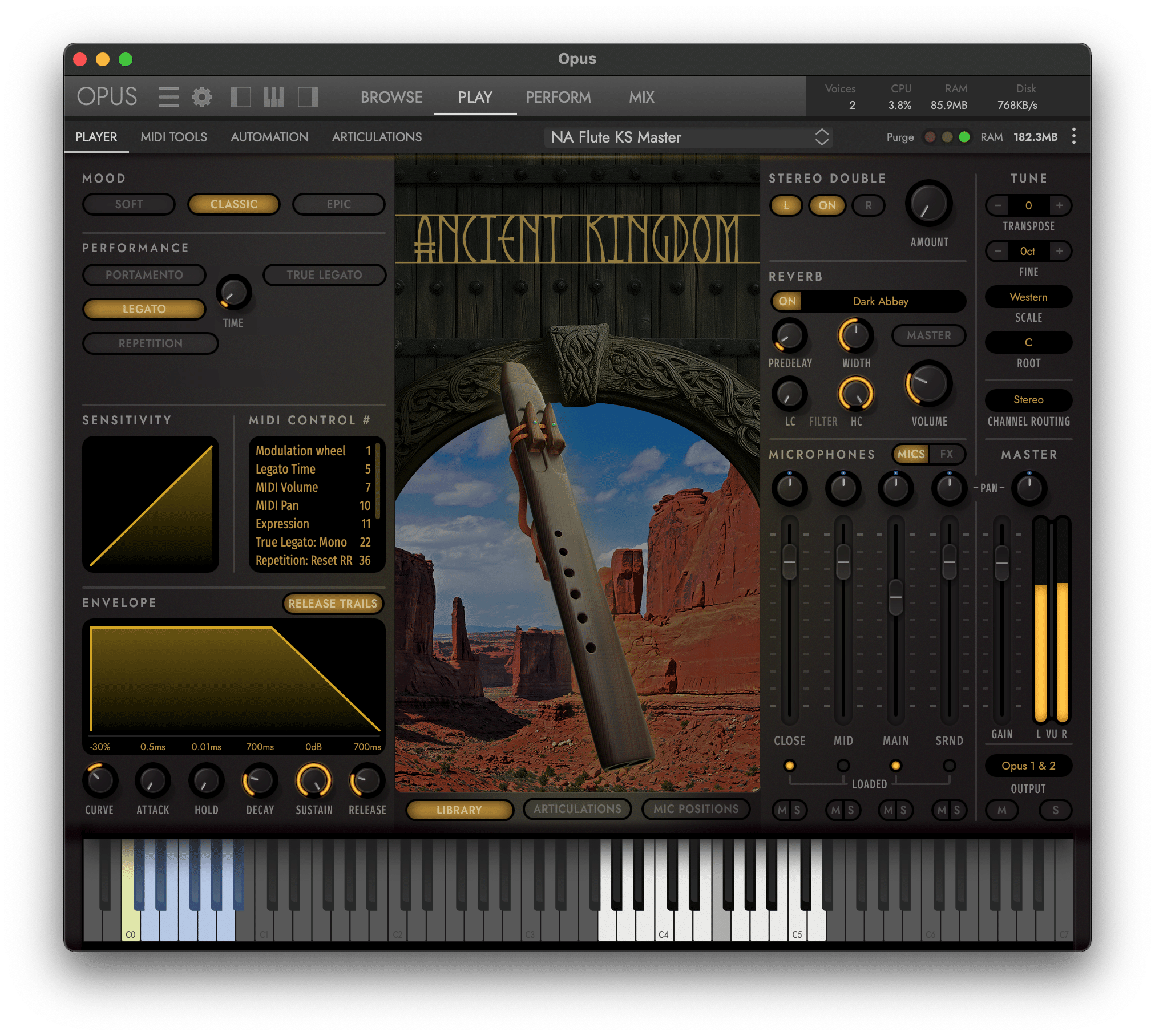This screenshot has width=1155, height=1036.
Task: Toggle Repetition performance mode
Action: (151, 343)
